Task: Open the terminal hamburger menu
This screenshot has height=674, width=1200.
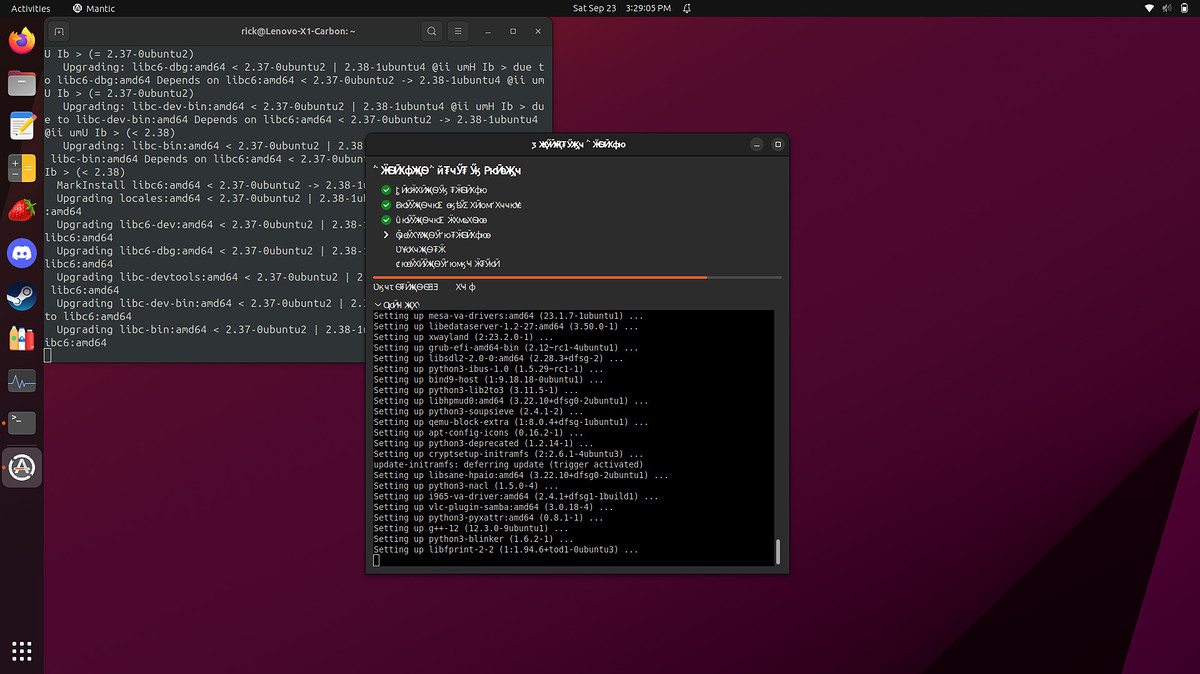Action: (x=458, y=31)
